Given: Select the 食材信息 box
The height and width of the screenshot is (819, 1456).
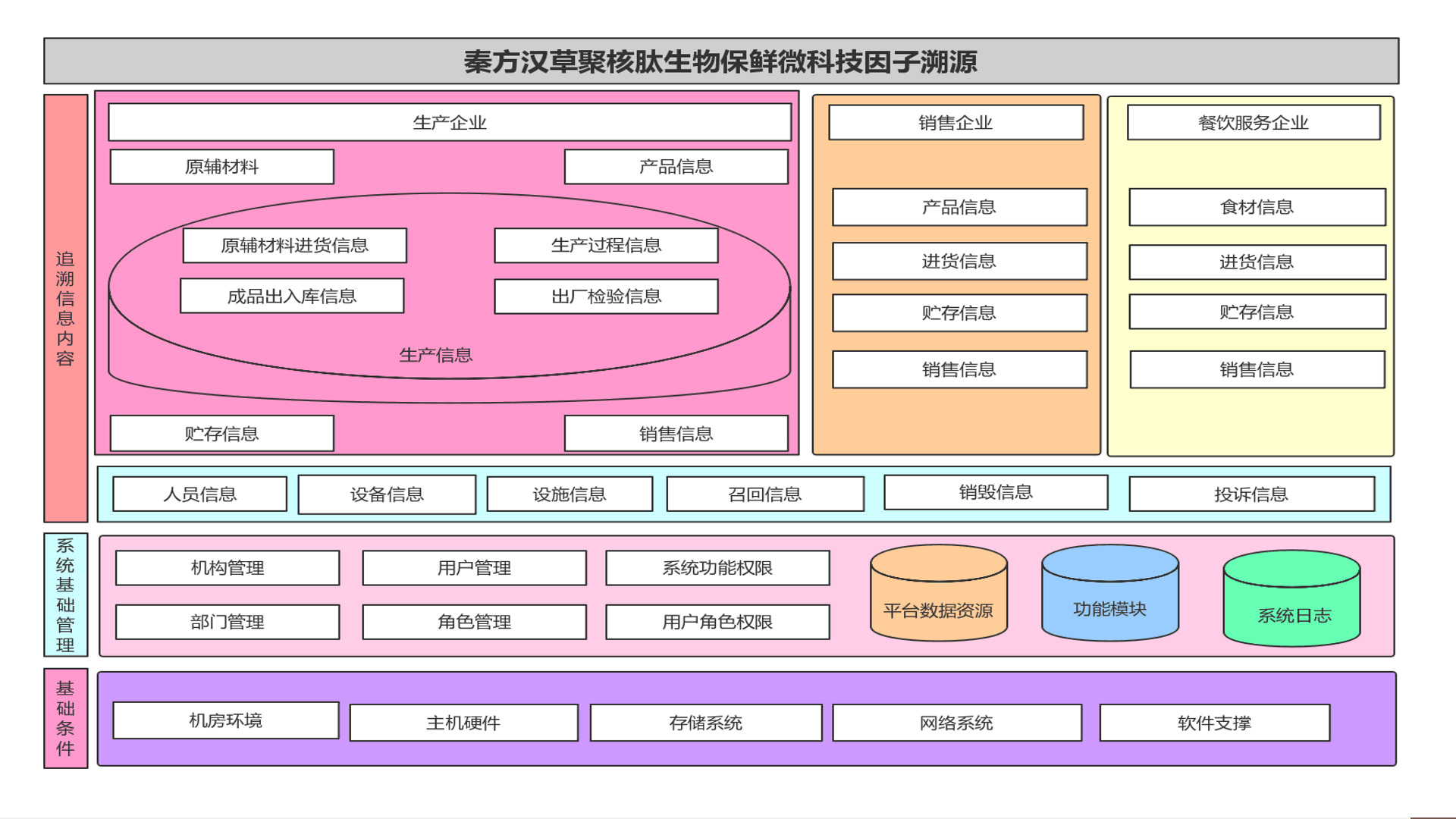Looking at the screenshot, I should coord(1257,207).
